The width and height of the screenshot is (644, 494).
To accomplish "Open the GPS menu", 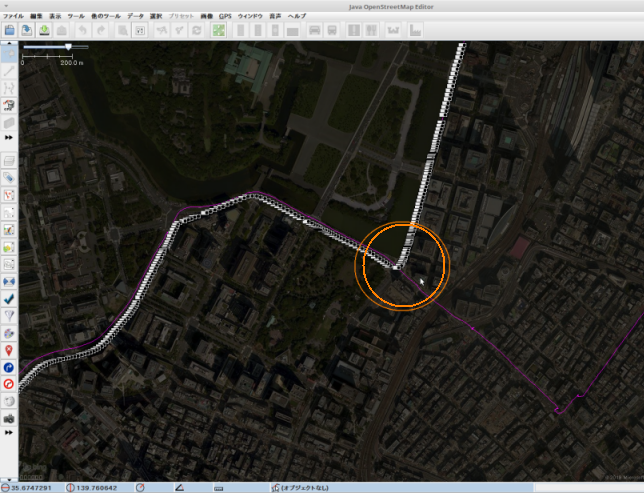I will click(x=225, y=16).
